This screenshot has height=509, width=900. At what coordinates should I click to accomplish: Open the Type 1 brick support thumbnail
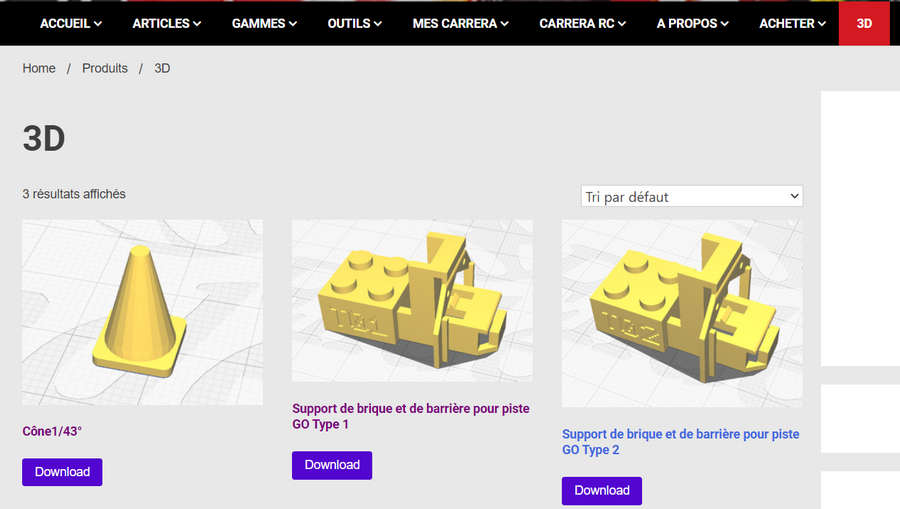click(412, 301)
